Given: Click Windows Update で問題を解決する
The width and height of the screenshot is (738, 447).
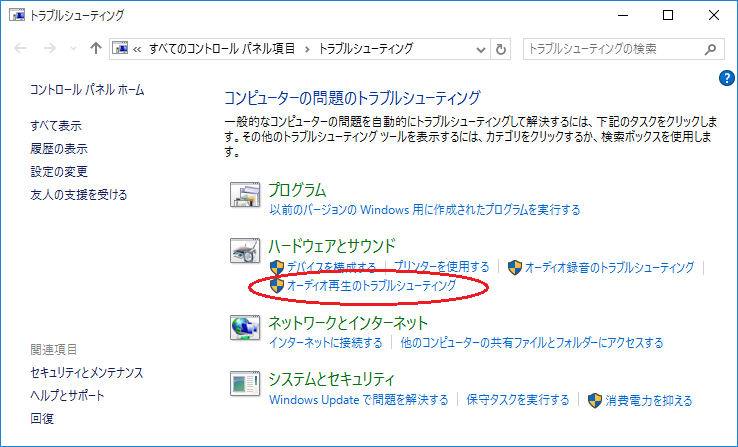Looking at the screenshot, I should coord(359,400).
